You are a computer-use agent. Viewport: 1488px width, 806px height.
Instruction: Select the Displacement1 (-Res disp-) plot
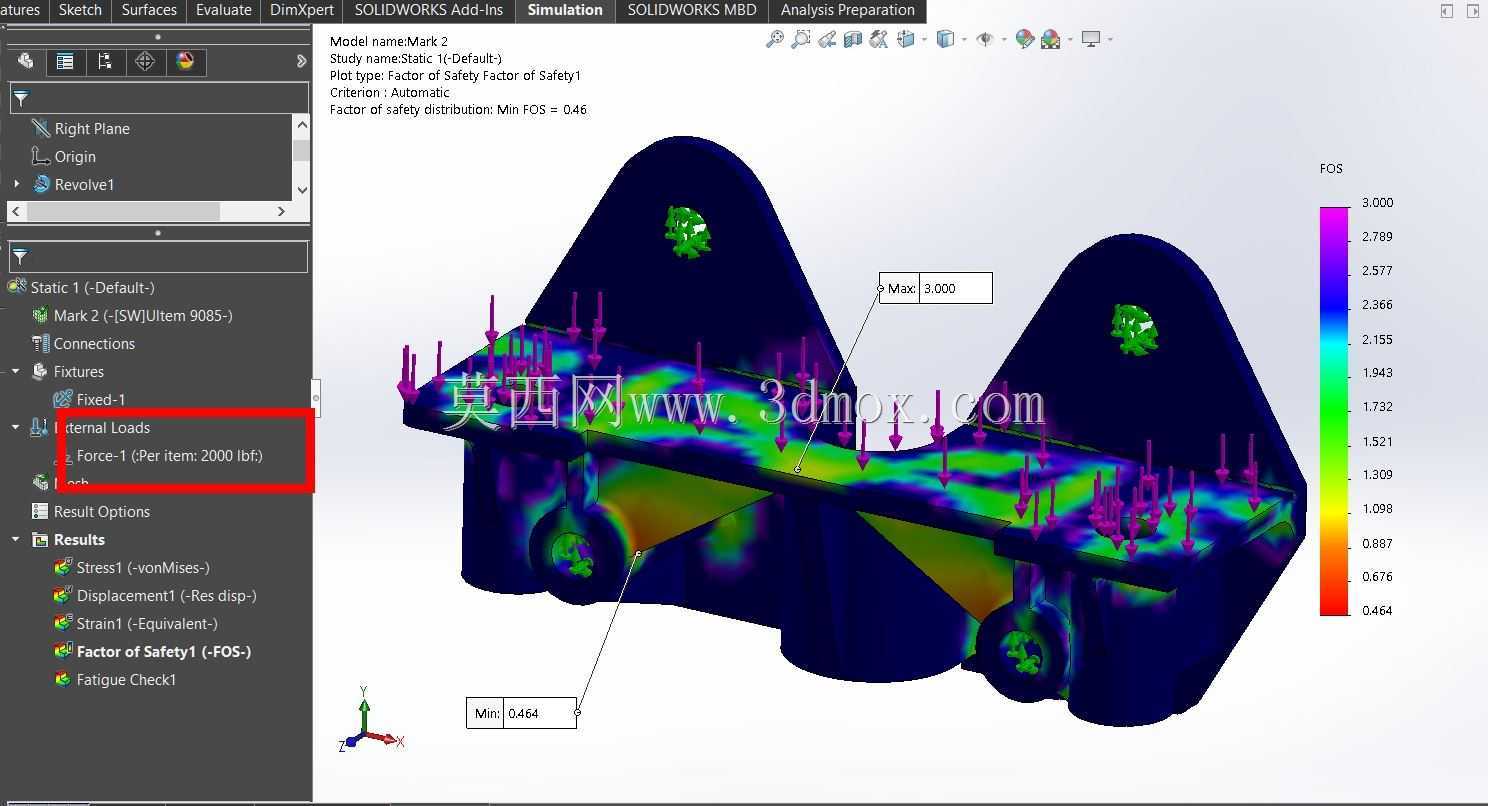click(x=166, y=595)
